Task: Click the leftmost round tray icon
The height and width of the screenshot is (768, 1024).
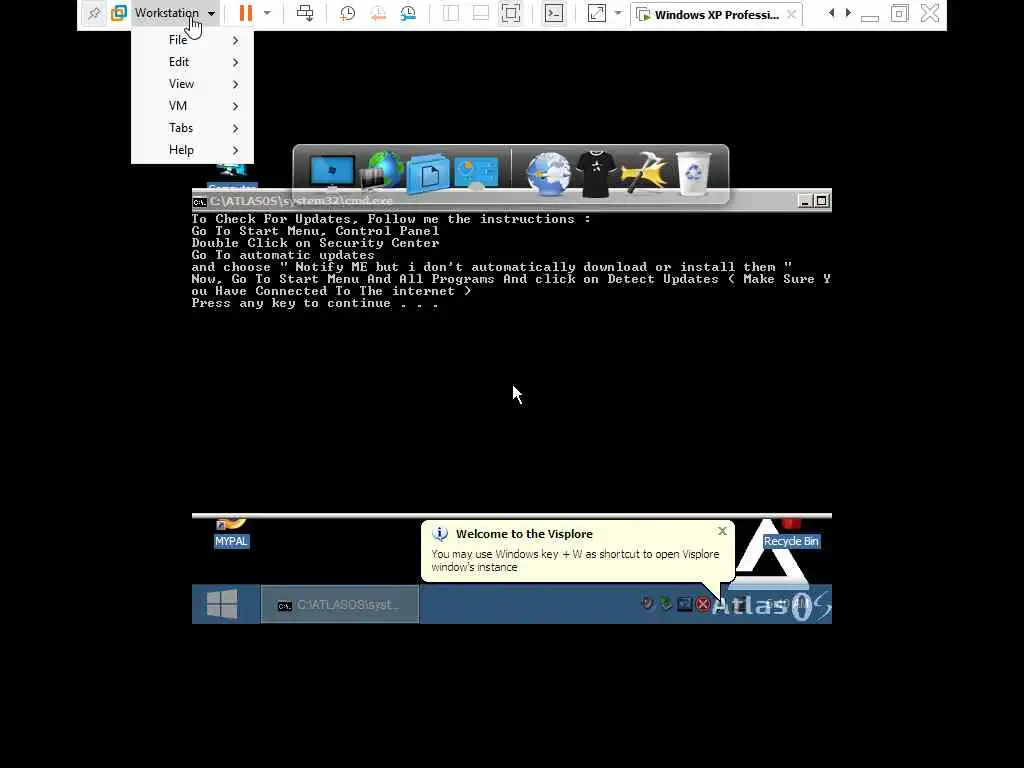Action: pos(647,603)
